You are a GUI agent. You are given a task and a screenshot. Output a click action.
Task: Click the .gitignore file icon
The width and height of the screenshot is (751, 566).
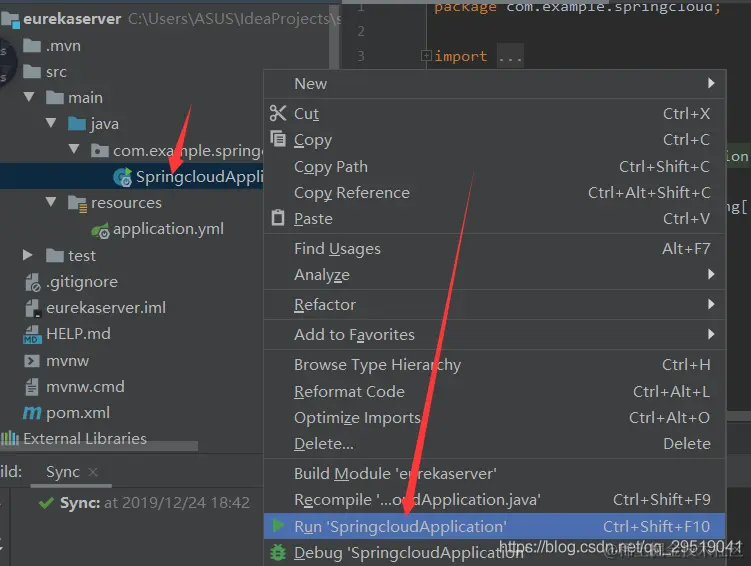point(33,282)
